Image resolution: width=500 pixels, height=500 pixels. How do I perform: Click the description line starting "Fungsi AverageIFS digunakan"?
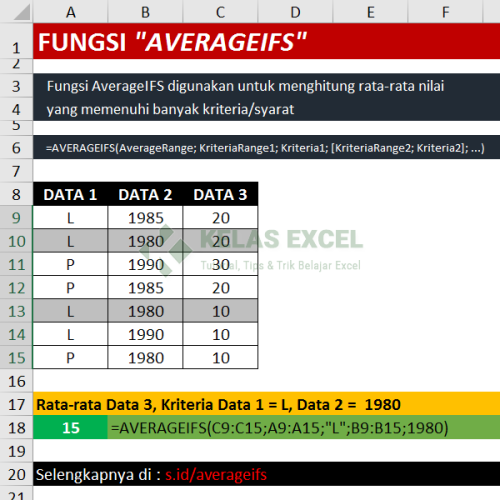tap(245, 86)
